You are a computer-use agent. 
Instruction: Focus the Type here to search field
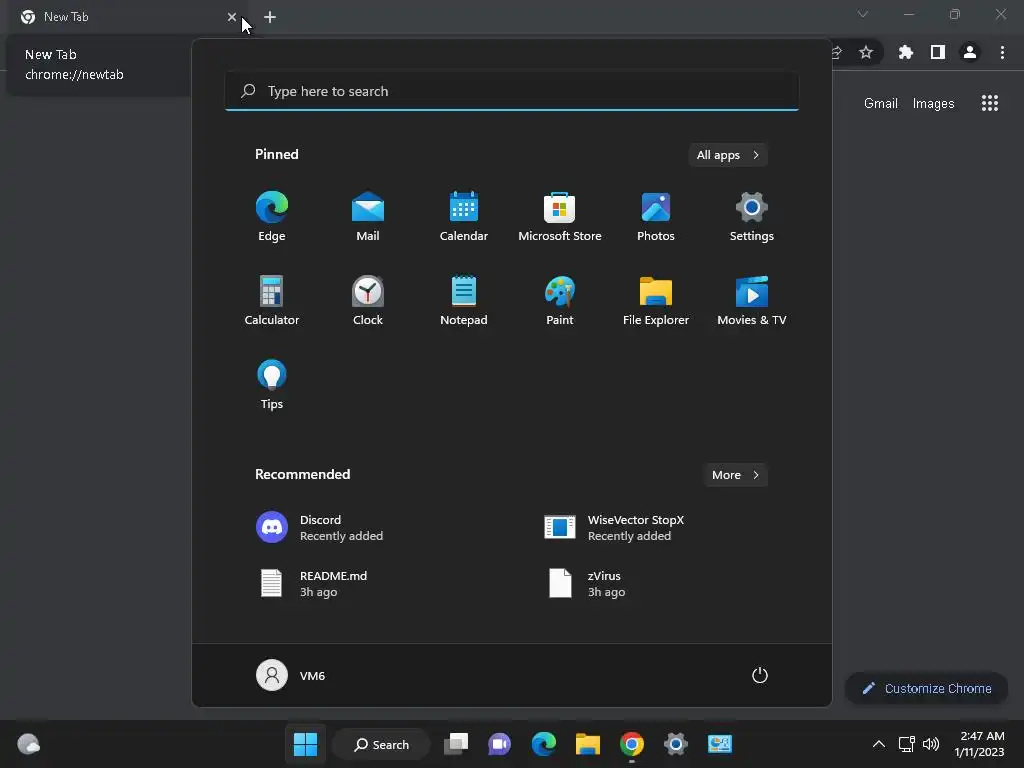coord(512,91)
